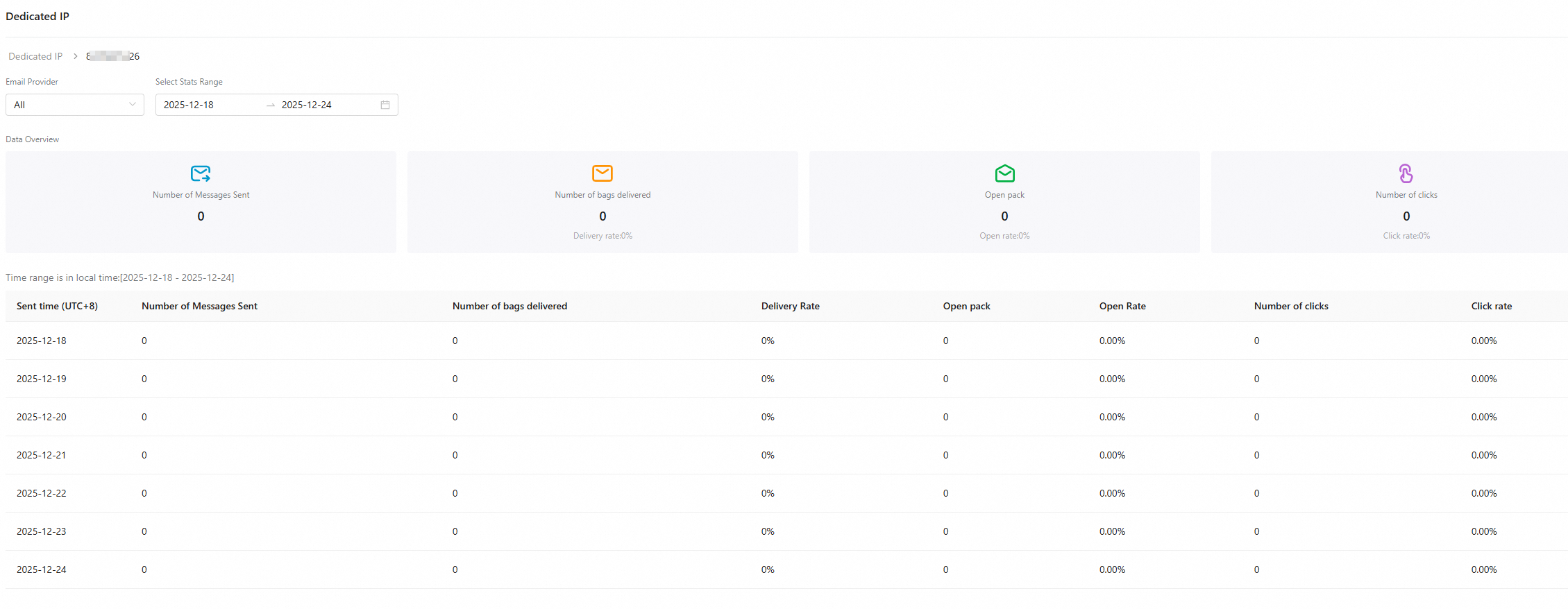The image size is (1568, 609).
Task: Click the Sent time (UTC+8) column header
Action: pyautogui.click(x=57, y=306)
